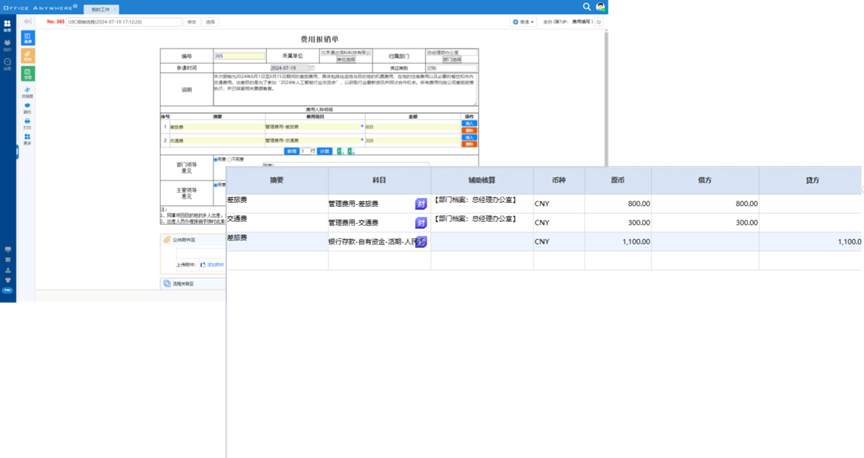Open the green 会签 sidebar icon
Screen dimensions: 864x458
(27, 74)
